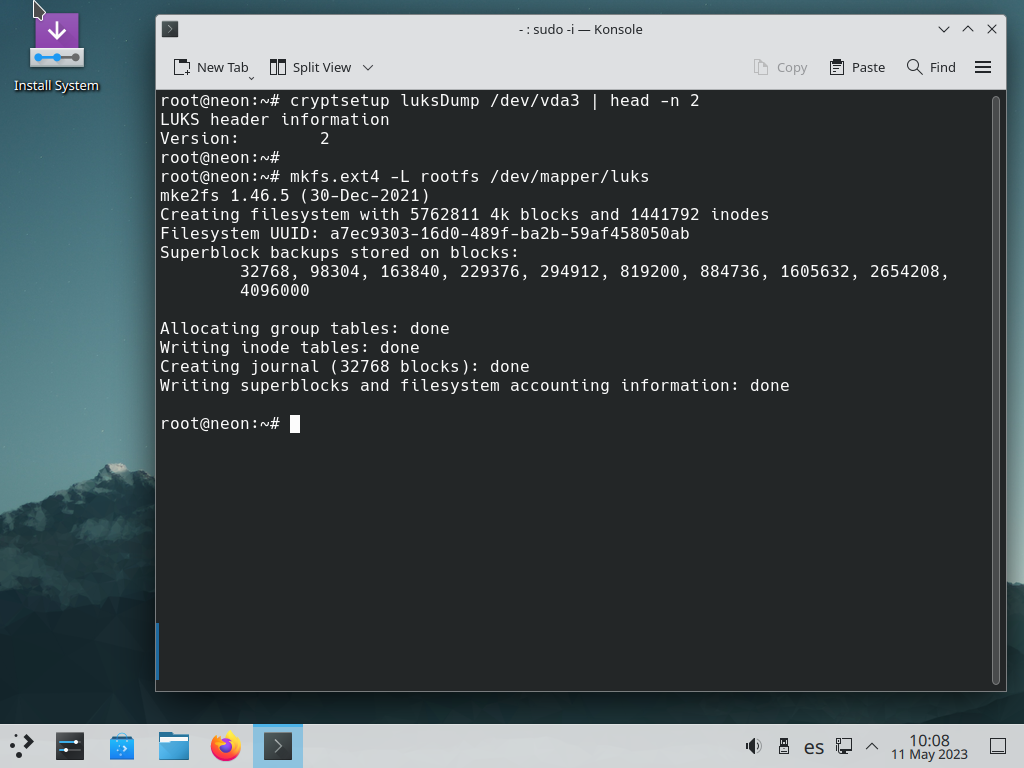The width and height of the screenshot is (1024, 768).
Task: Open System Settings from the taskbar
Action: click(x=70, y=746)
